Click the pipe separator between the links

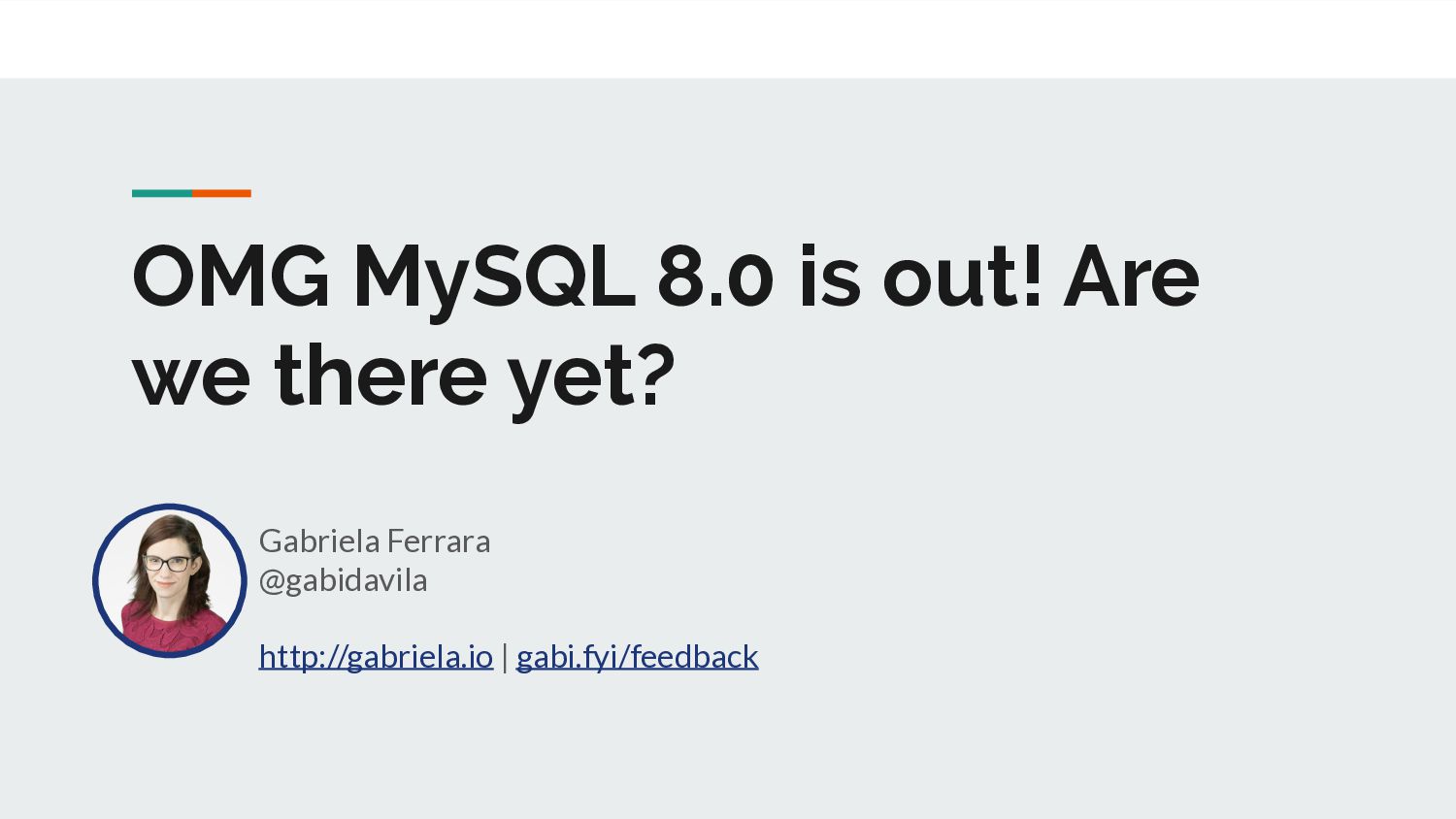pos(505,657)
